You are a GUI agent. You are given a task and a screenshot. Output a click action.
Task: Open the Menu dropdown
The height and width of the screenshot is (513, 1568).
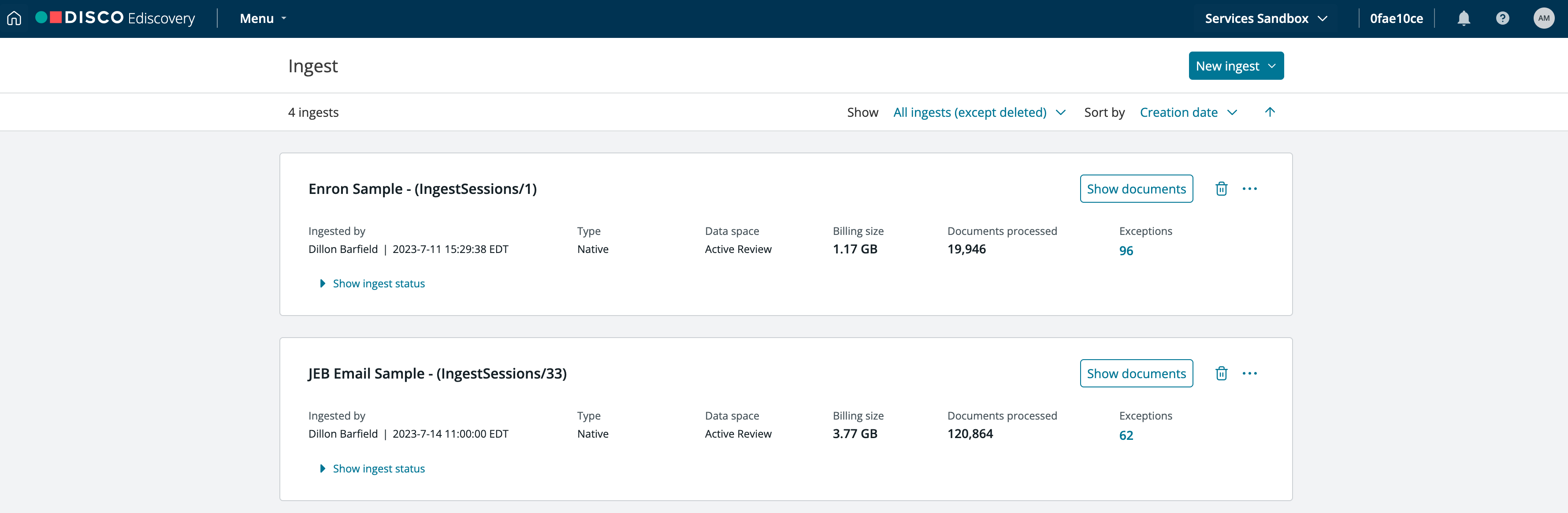click(x=263, y=18)
